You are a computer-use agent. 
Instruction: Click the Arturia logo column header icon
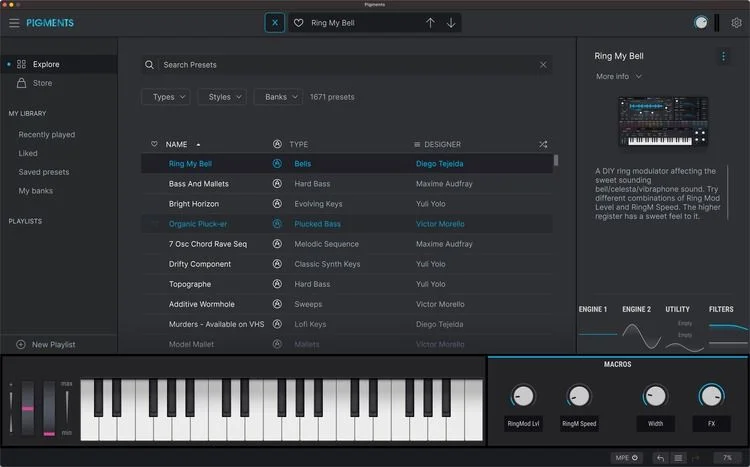pos(277,144)
